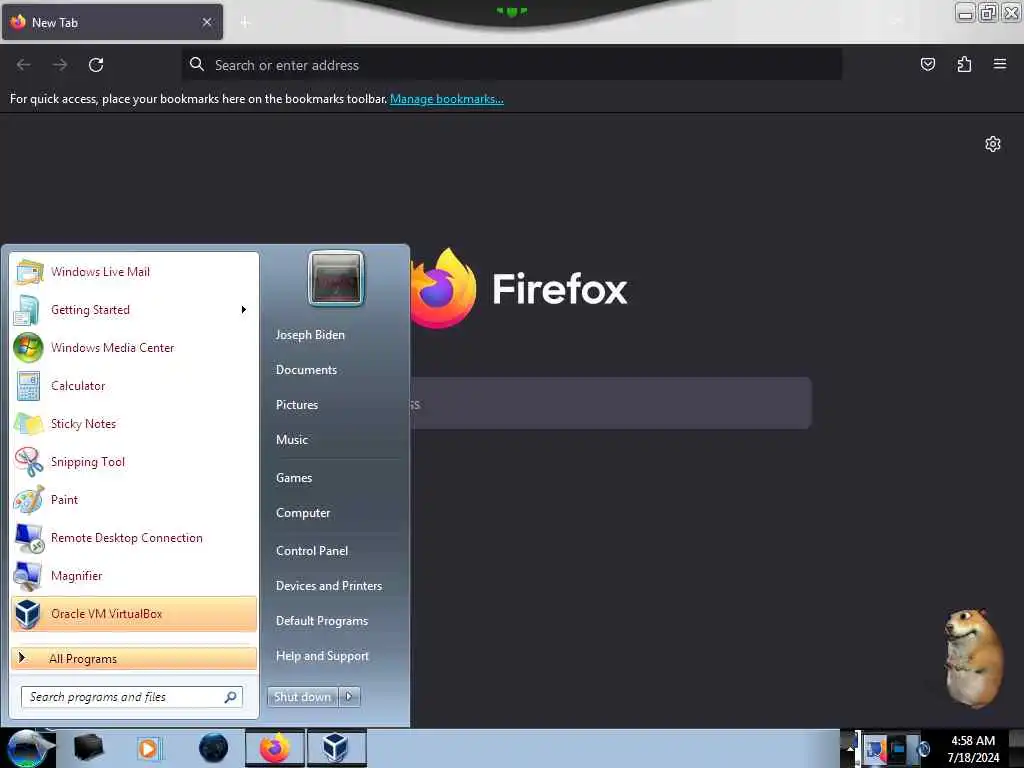
Task: Open Documents from Start menu
Action: 306,370
